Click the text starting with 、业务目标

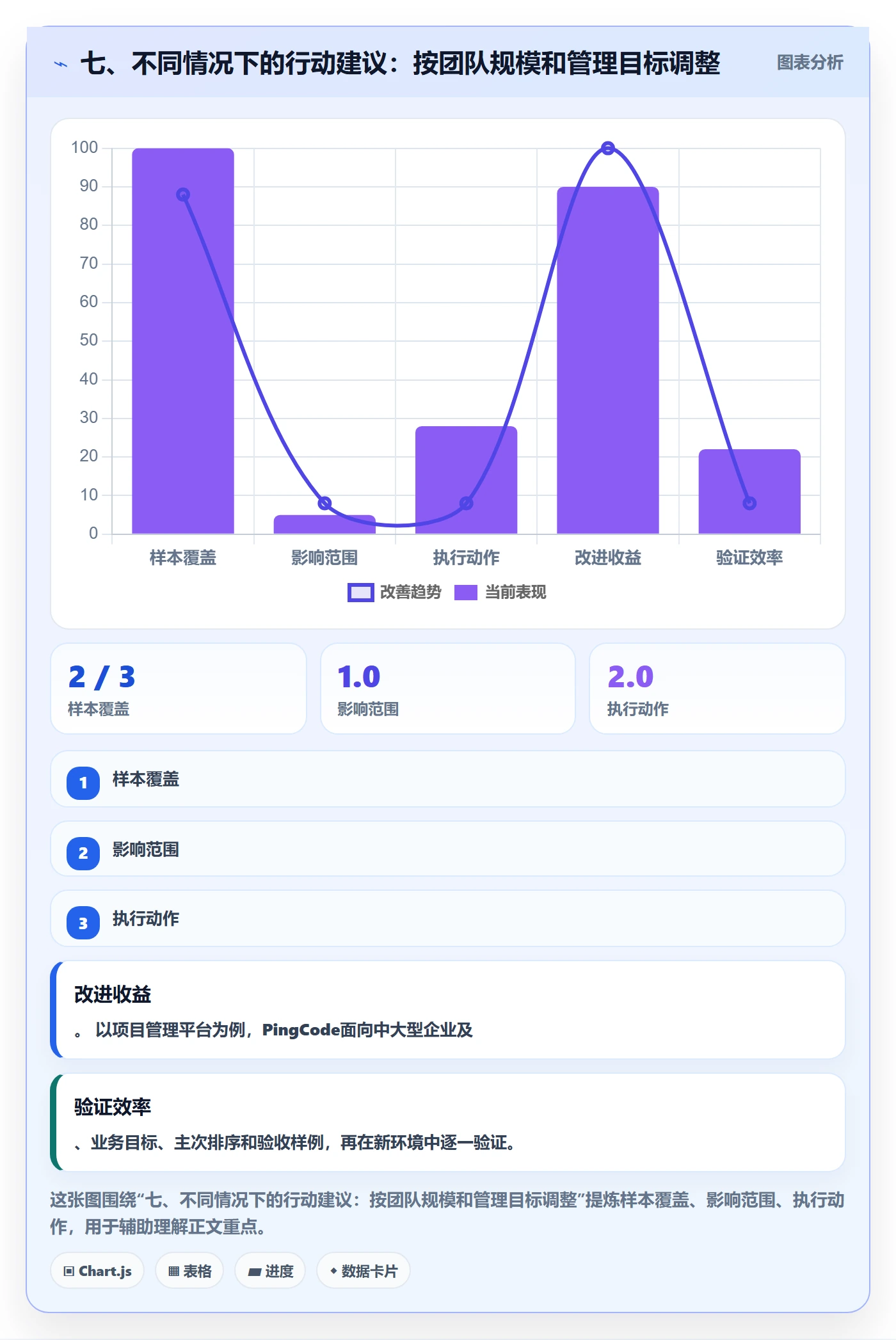click(295, 1143)
